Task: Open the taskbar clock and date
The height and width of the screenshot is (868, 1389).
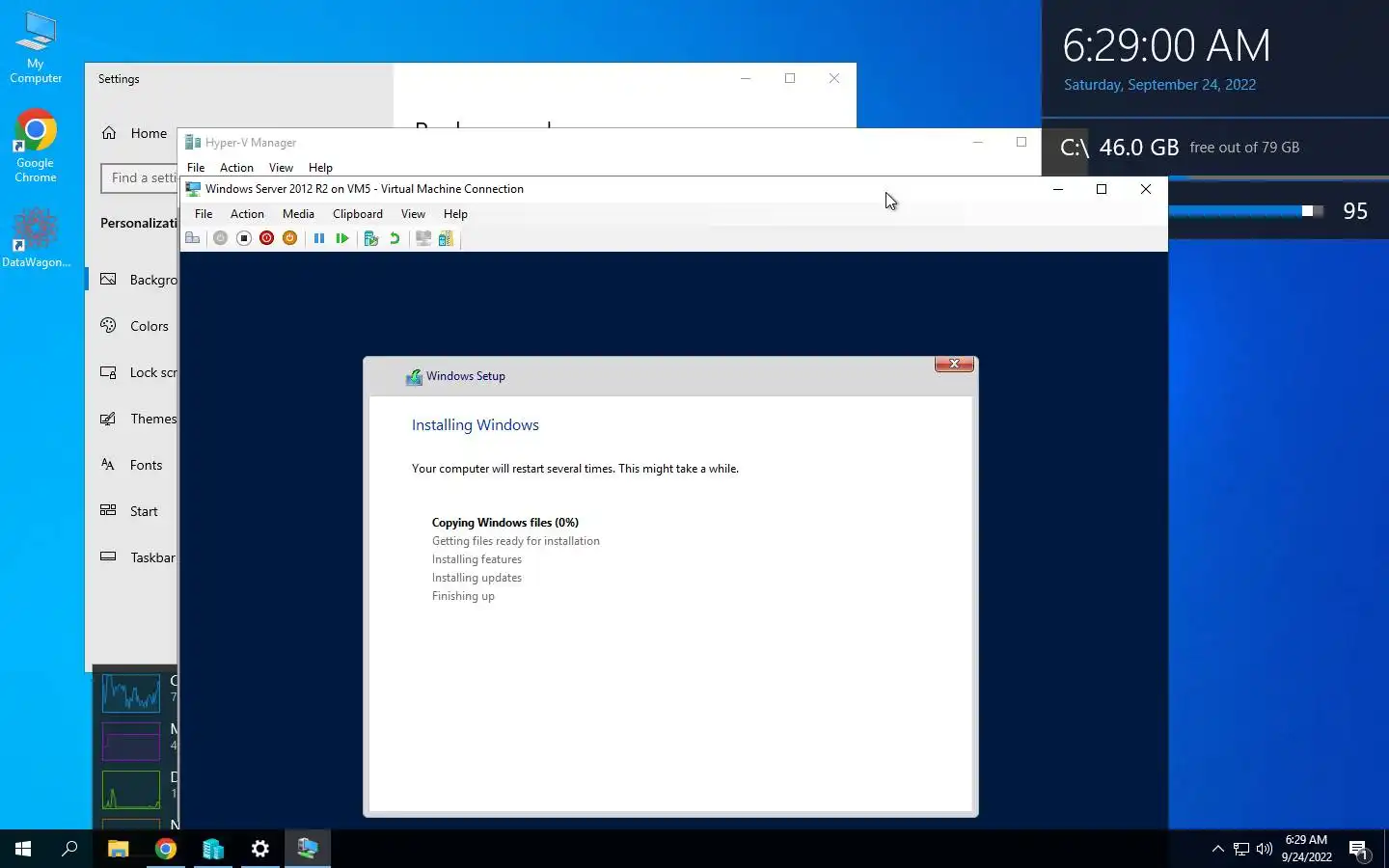Action: pos(1307,849)
